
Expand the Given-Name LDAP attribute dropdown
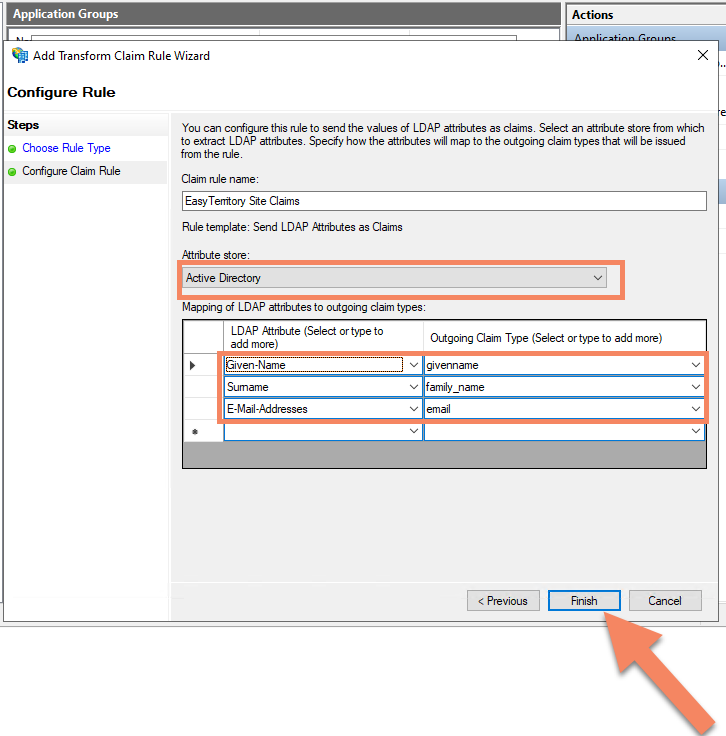point(413,365)
